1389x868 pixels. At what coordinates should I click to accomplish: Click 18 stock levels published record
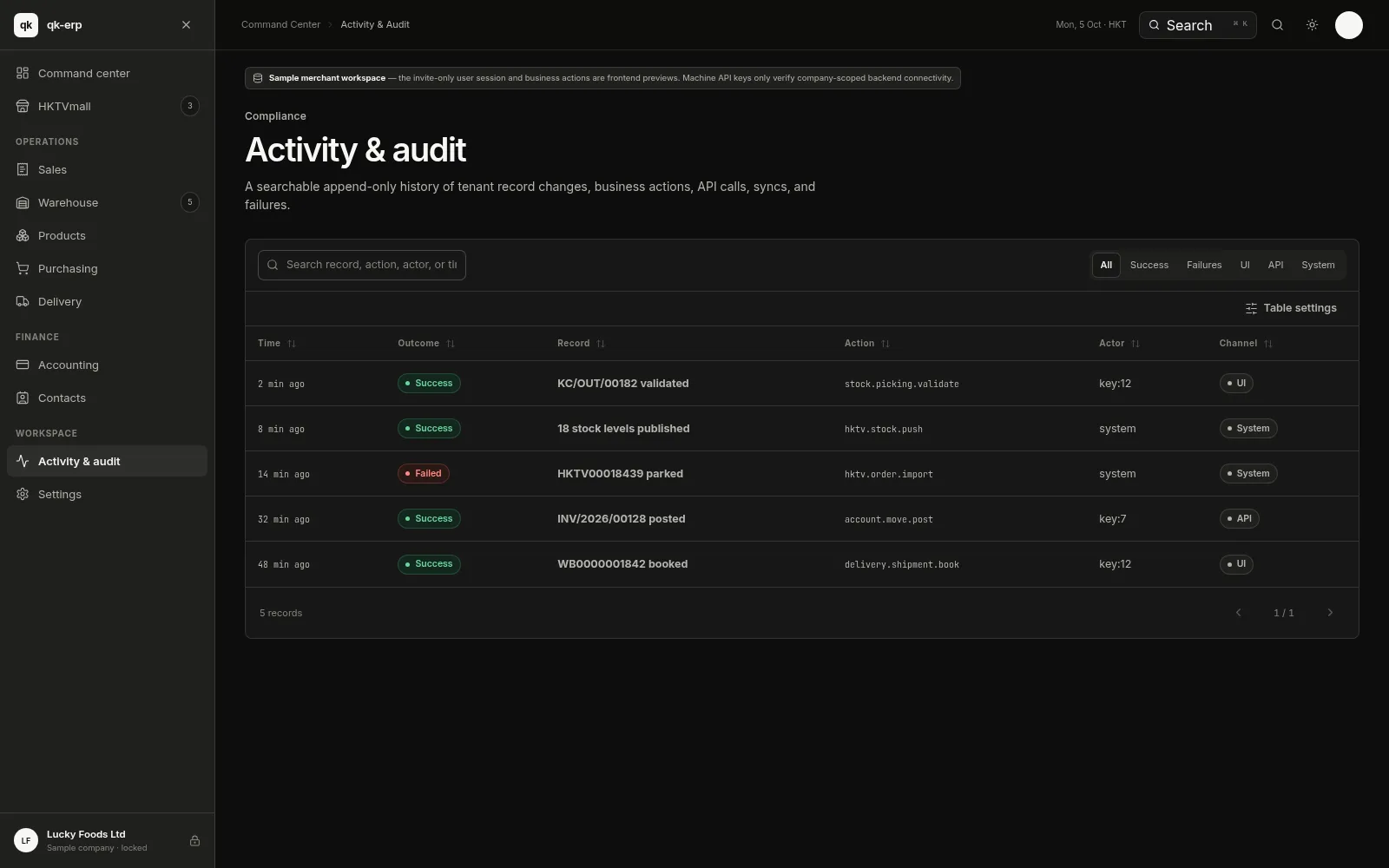(x=623, y=429)
